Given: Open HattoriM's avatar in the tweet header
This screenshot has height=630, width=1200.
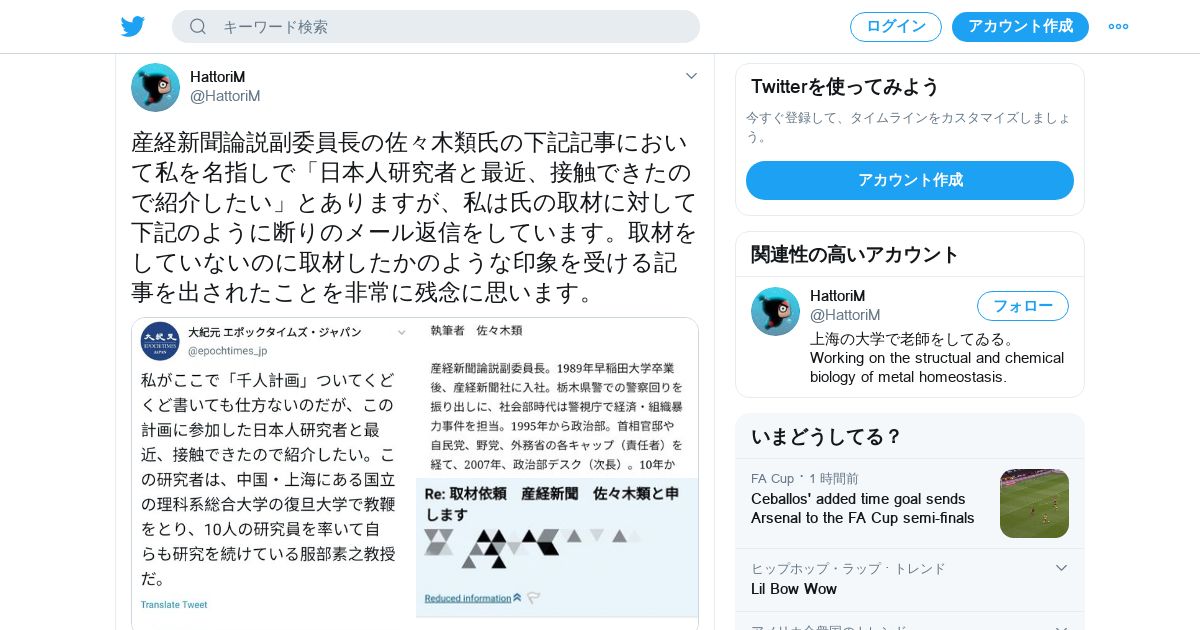Looking at the screenshot, I should tap(155, 87).
